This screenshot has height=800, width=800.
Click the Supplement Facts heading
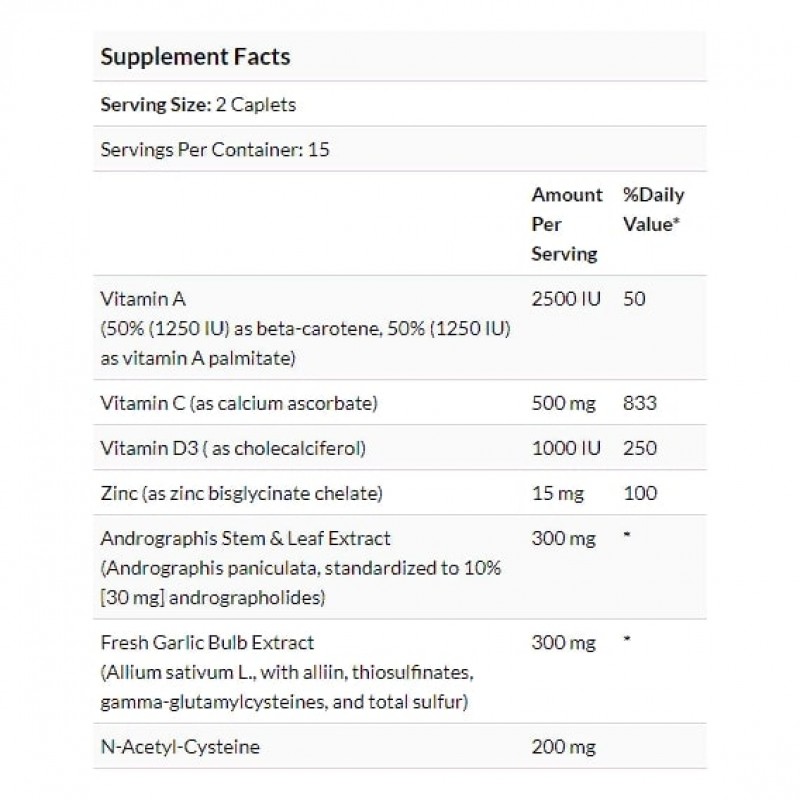(195, 56)
